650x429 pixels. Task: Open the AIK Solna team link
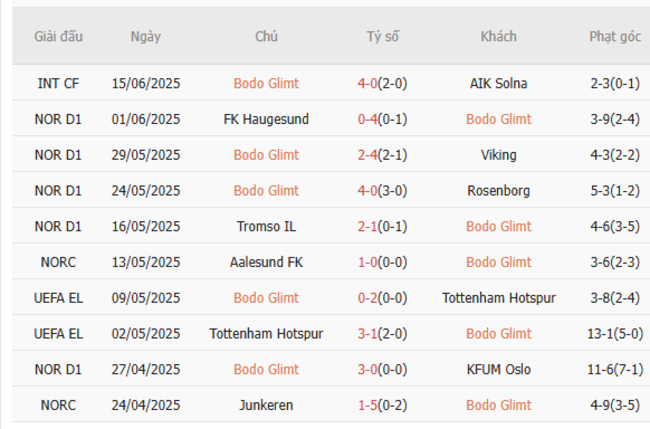[498, 84]
